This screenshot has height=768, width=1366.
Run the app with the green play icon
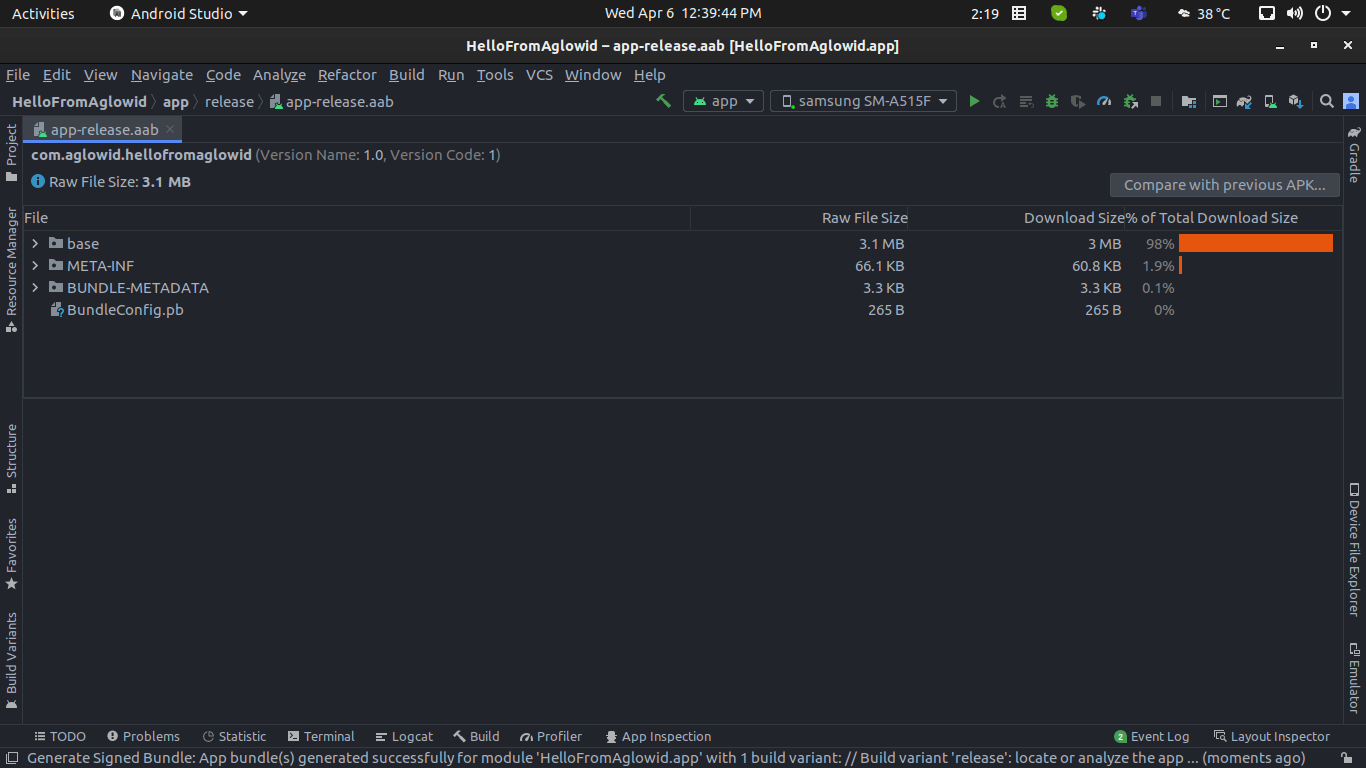point(974,101)
